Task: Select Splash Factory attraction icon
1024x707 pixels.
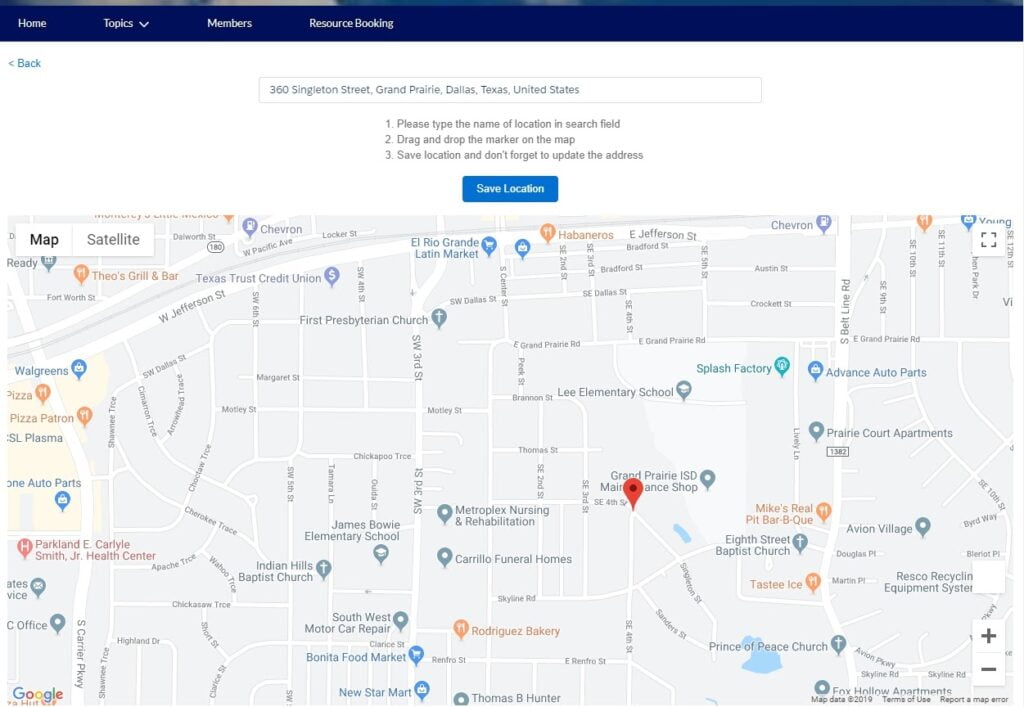Action: [x=781, y=366]
